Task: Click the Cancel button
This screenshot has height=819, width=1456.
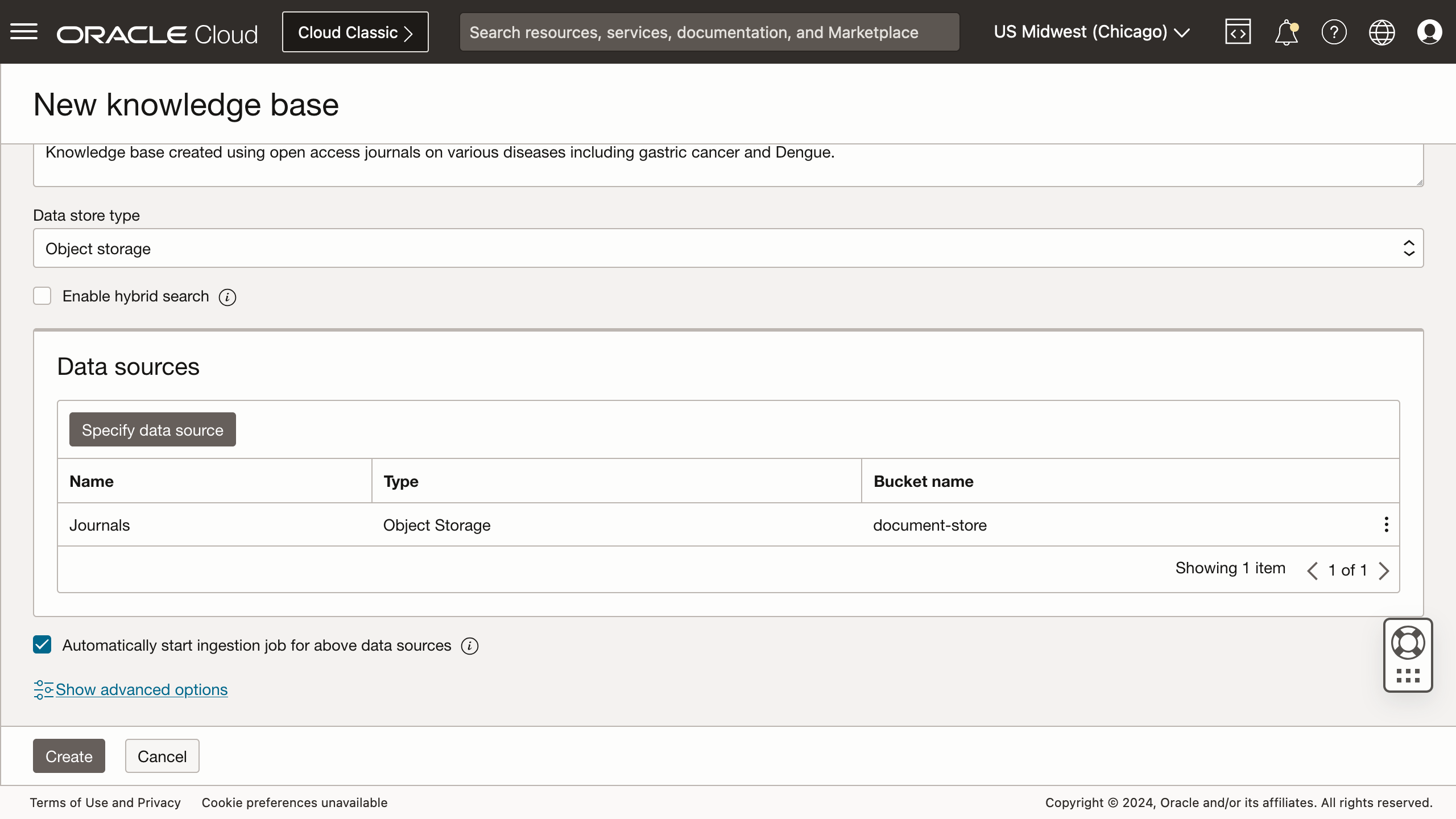Action: tap(162, 756)
